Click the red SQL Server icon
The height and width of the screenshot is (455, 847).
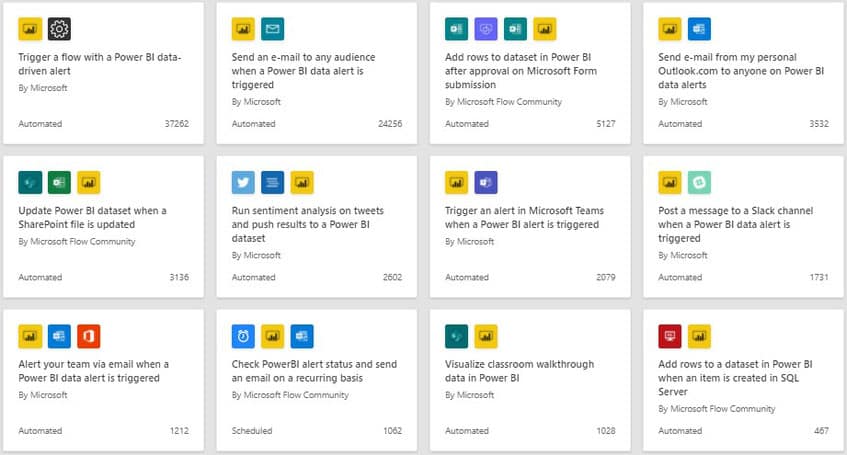[670, 335]
